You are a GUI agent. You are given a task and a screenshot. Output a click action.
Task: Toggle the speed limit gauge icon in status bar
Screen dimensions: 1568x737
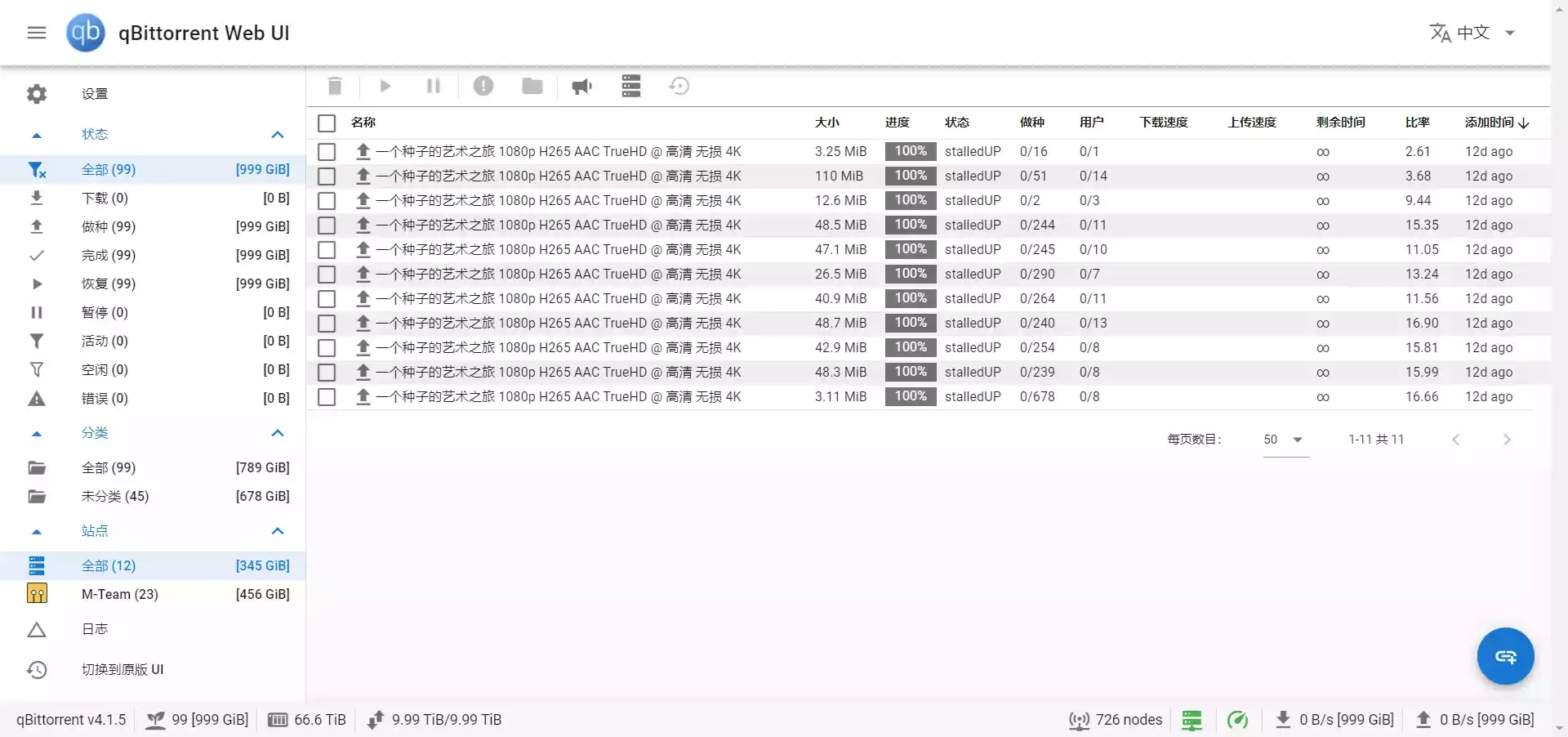coord(1237,720)
